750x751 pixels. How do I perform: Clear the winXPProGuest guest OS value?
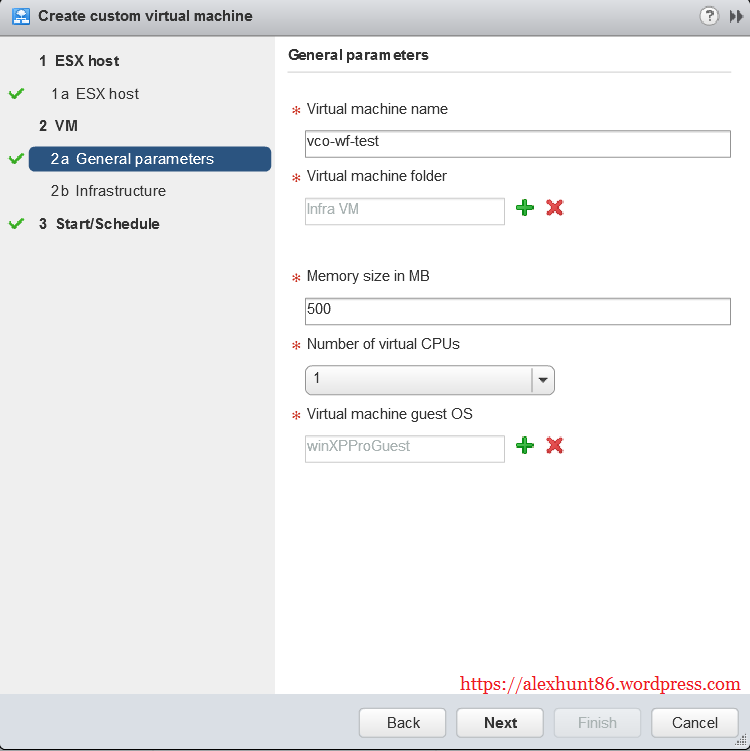pyautogui.click(x=555, y=446)
